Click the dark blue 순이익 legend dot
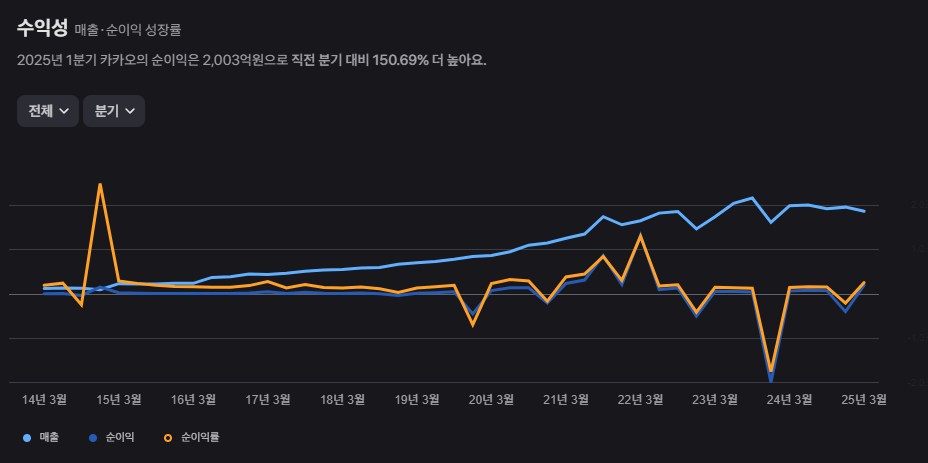Screen dimensions: 928x463 pyautogui.click(x=93, y=438)
